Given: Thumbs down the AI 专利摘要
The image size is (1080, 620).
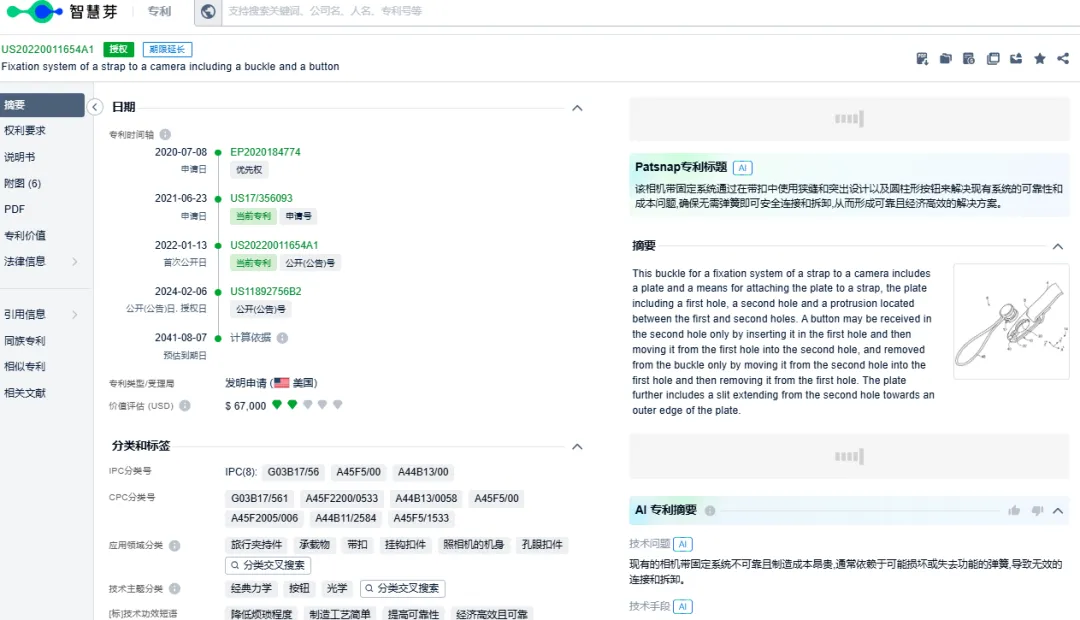Looking at the screenshot, I should [x=1037, y=510].
